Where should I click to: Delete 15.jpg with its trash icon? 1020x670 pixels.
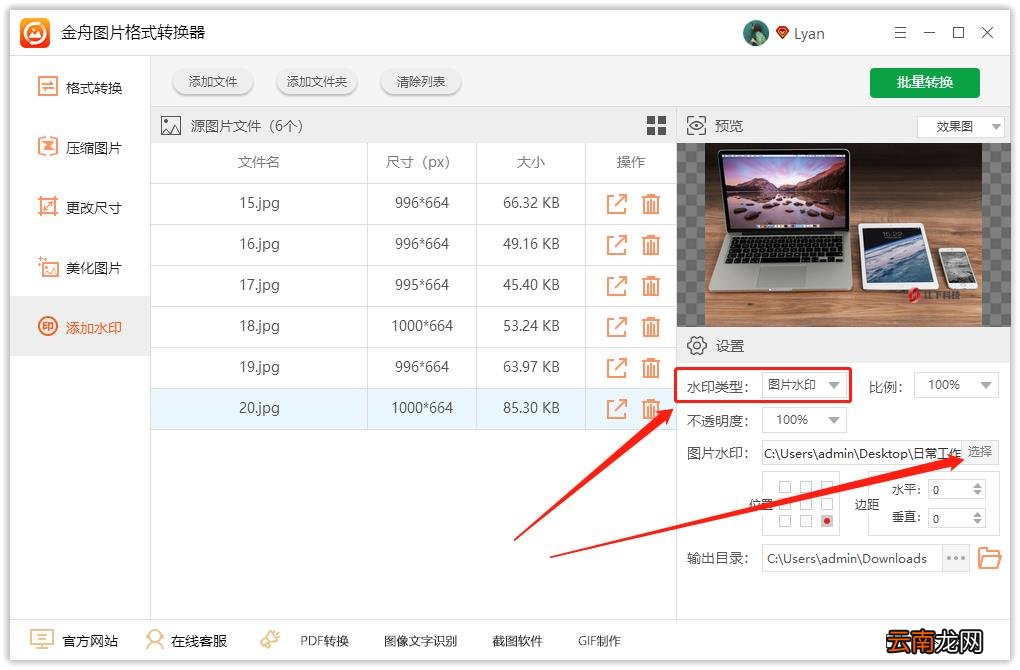(651, 204)
